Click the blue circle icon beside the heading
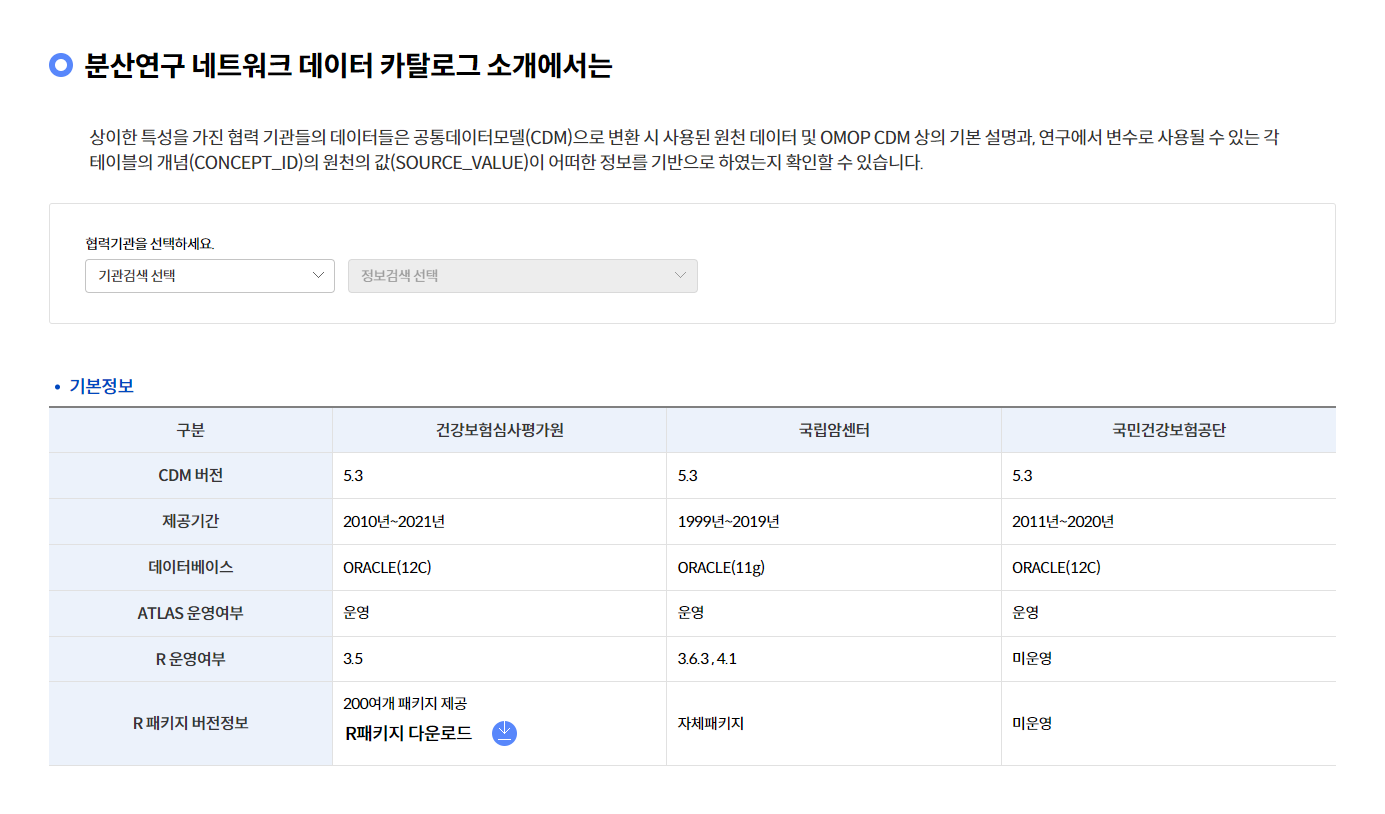The image size is (1385, 814). [61, 66]
